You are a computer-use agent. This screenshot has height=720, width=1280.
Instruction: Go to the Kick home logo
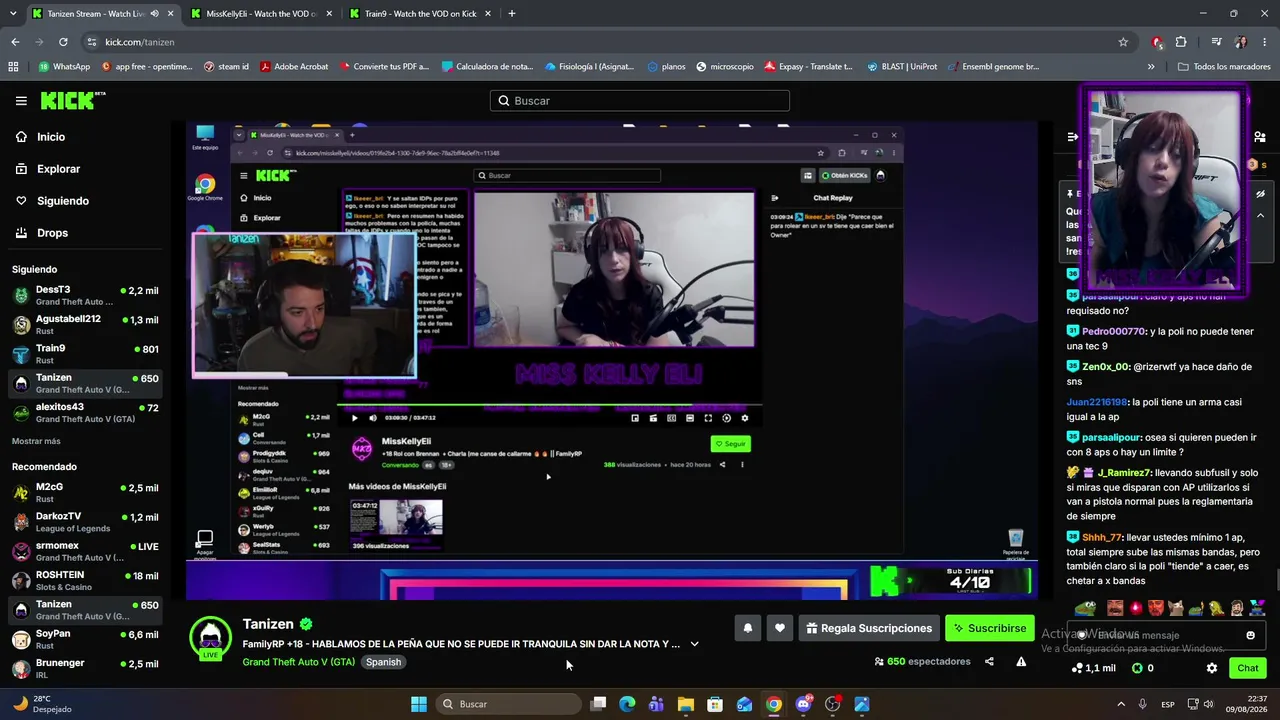pyautogui.click(x=72, y=100)
